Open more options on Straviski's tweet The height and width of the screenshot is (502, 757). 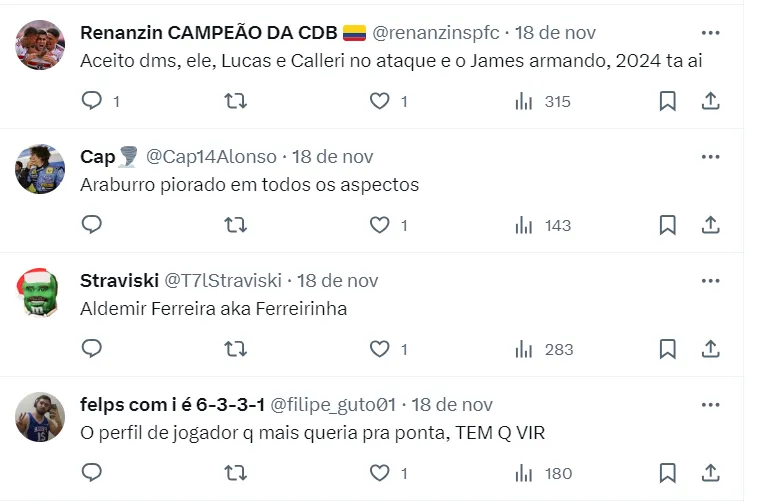(710, 281)
